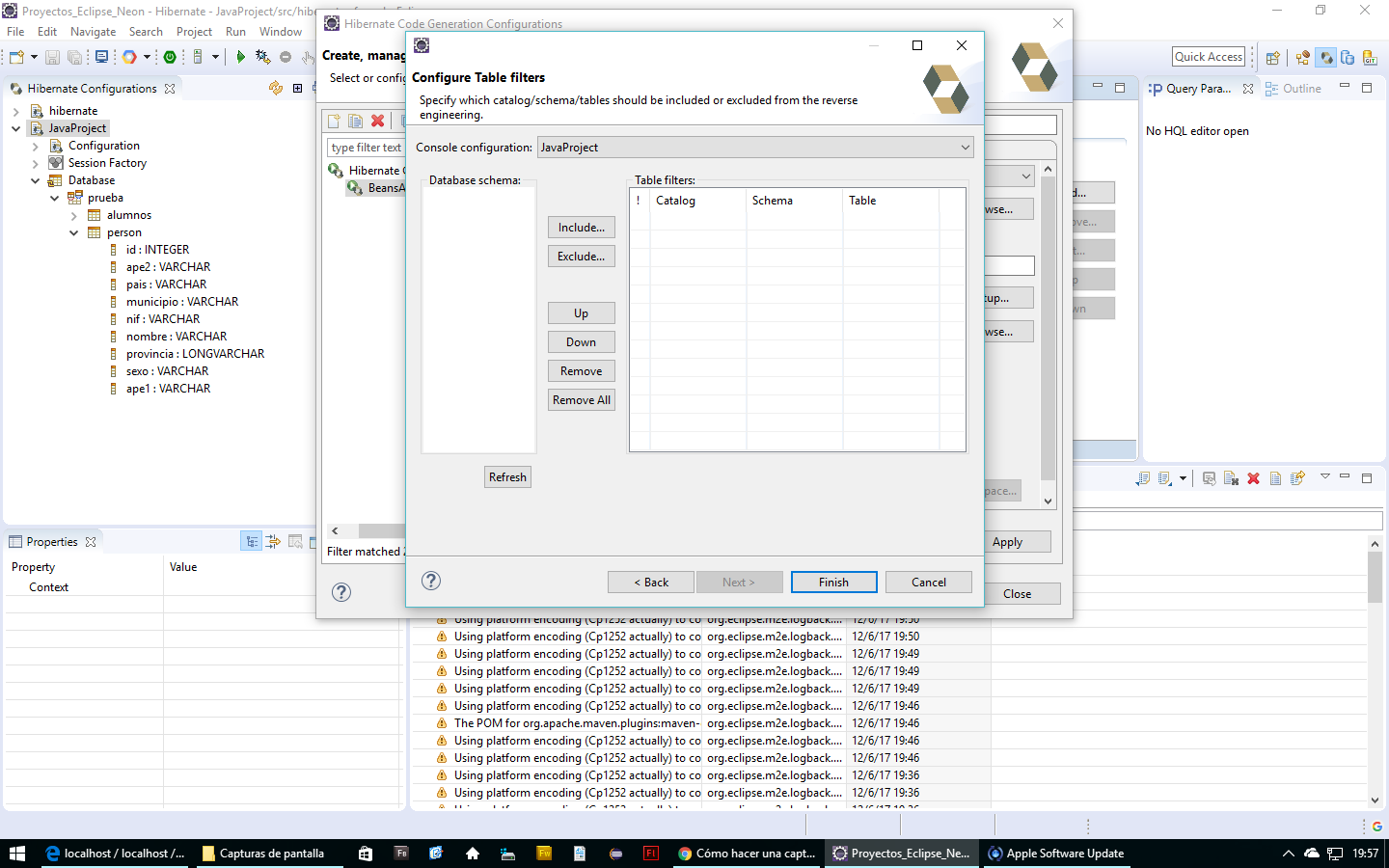
Task: Click the Back button
Action: (x=651, y=583)
